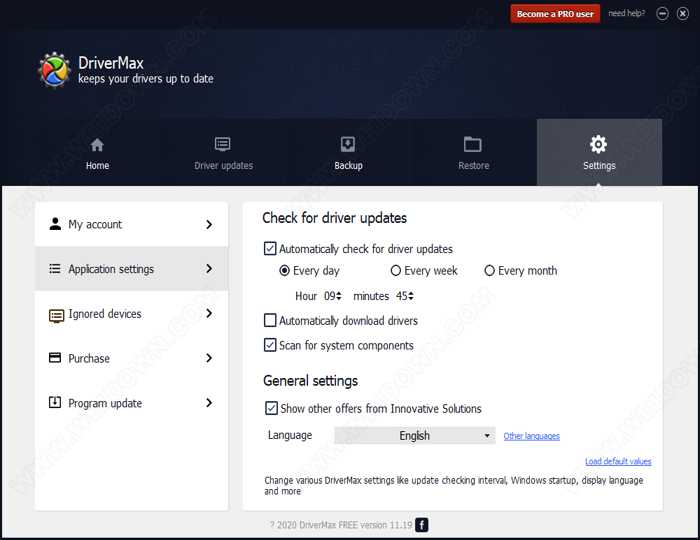The height and width of the screenshot is (540, 700).
Task: Click the need help? link
Action: (626, 13)
